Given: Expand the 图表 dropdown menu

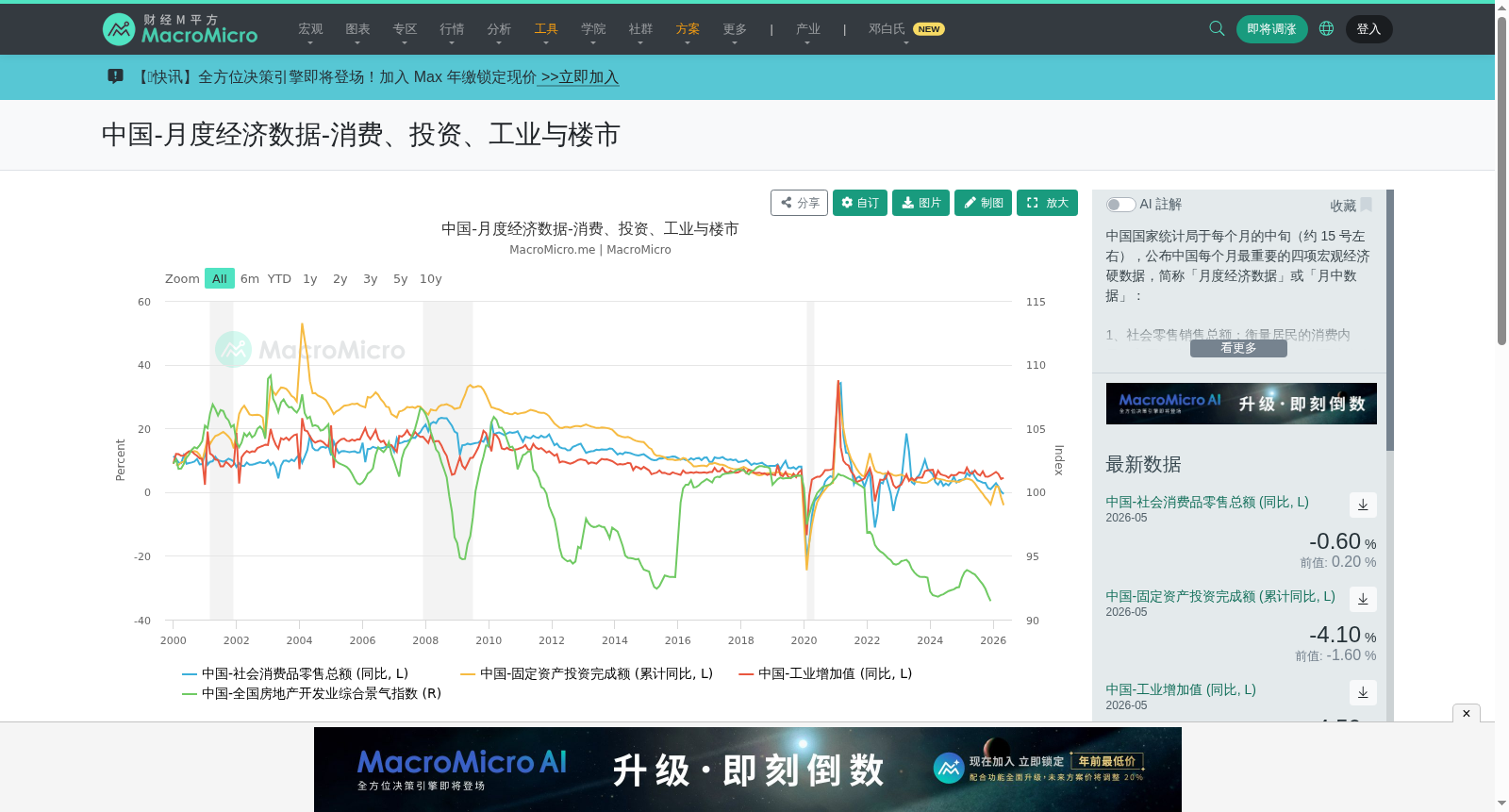Looking at the screenshot, I should pyautogui.click(x=357, y=30).
